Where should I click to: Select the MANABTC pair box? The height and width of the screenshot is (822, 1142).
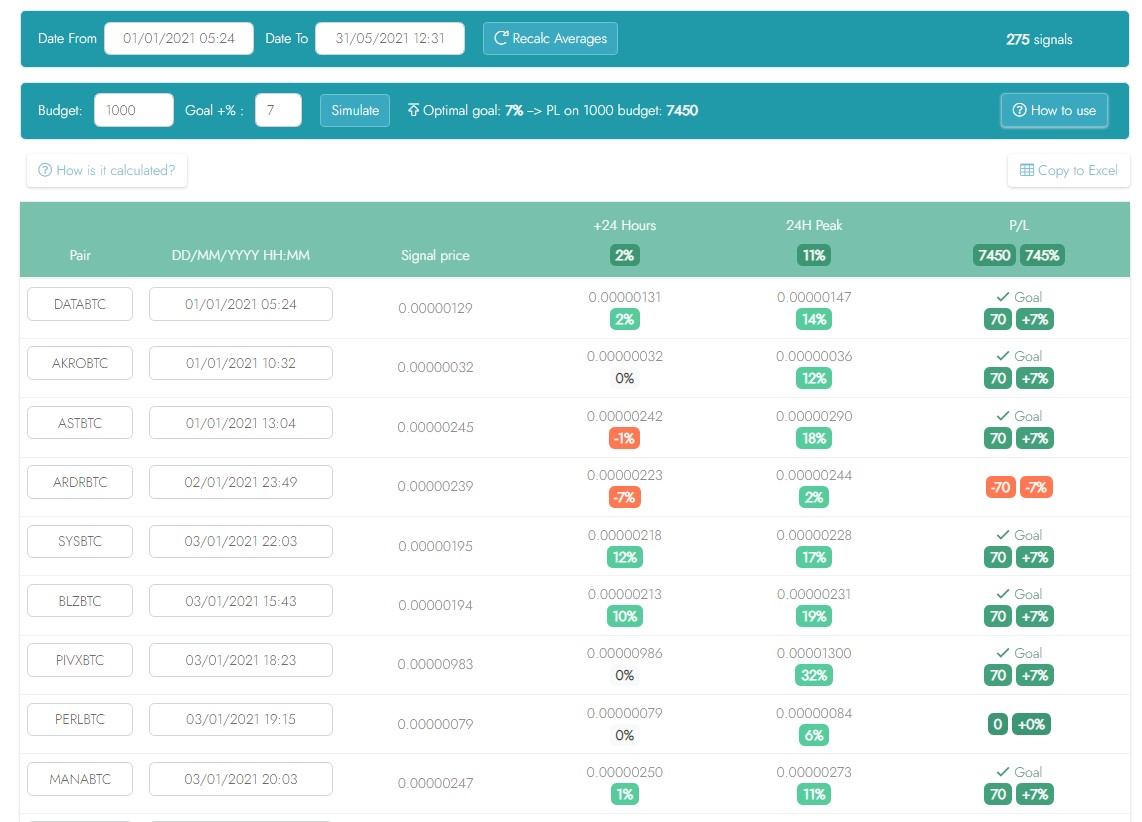[80, 779]
